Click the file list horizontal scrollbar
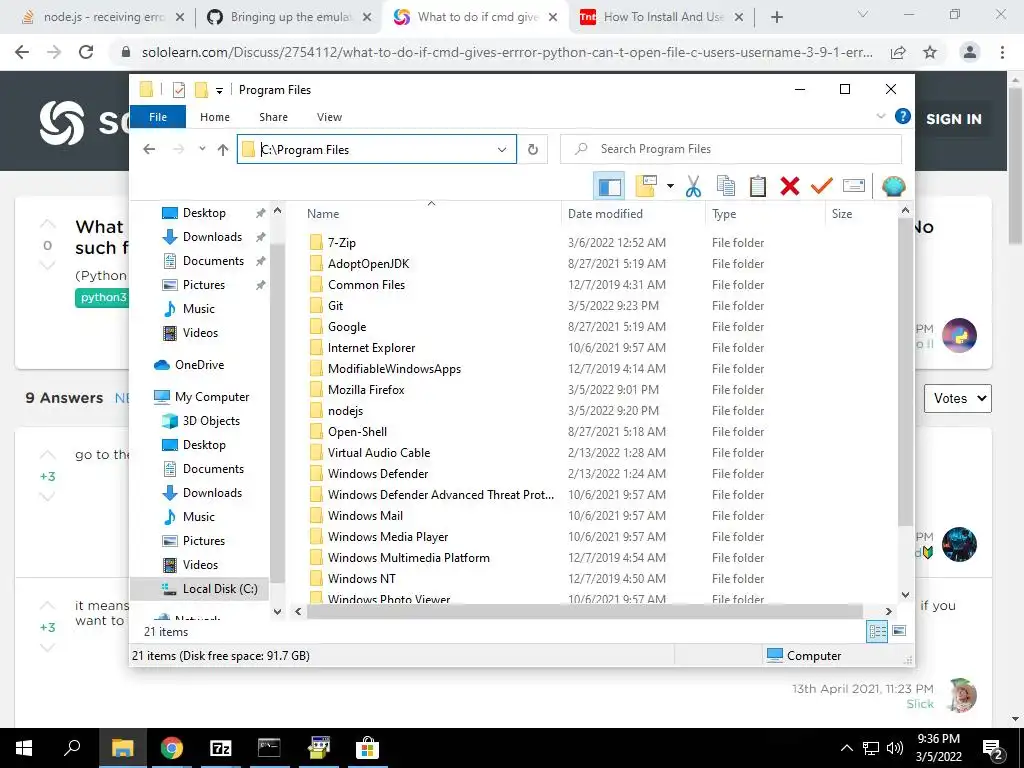Viewport: 1024px width, 768px height. pyautogui.click(x=585, y=612)
